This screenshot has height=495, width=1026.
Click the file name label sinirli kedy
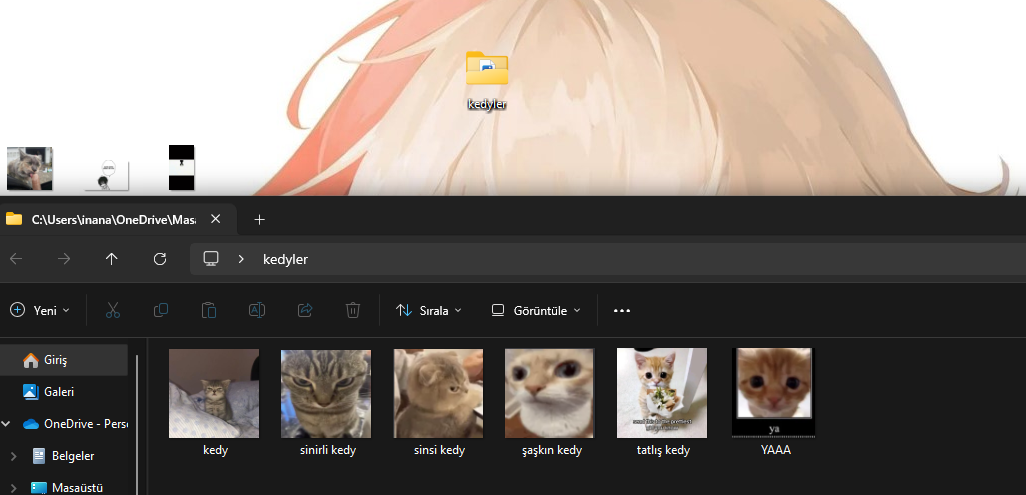click(328, 450)
